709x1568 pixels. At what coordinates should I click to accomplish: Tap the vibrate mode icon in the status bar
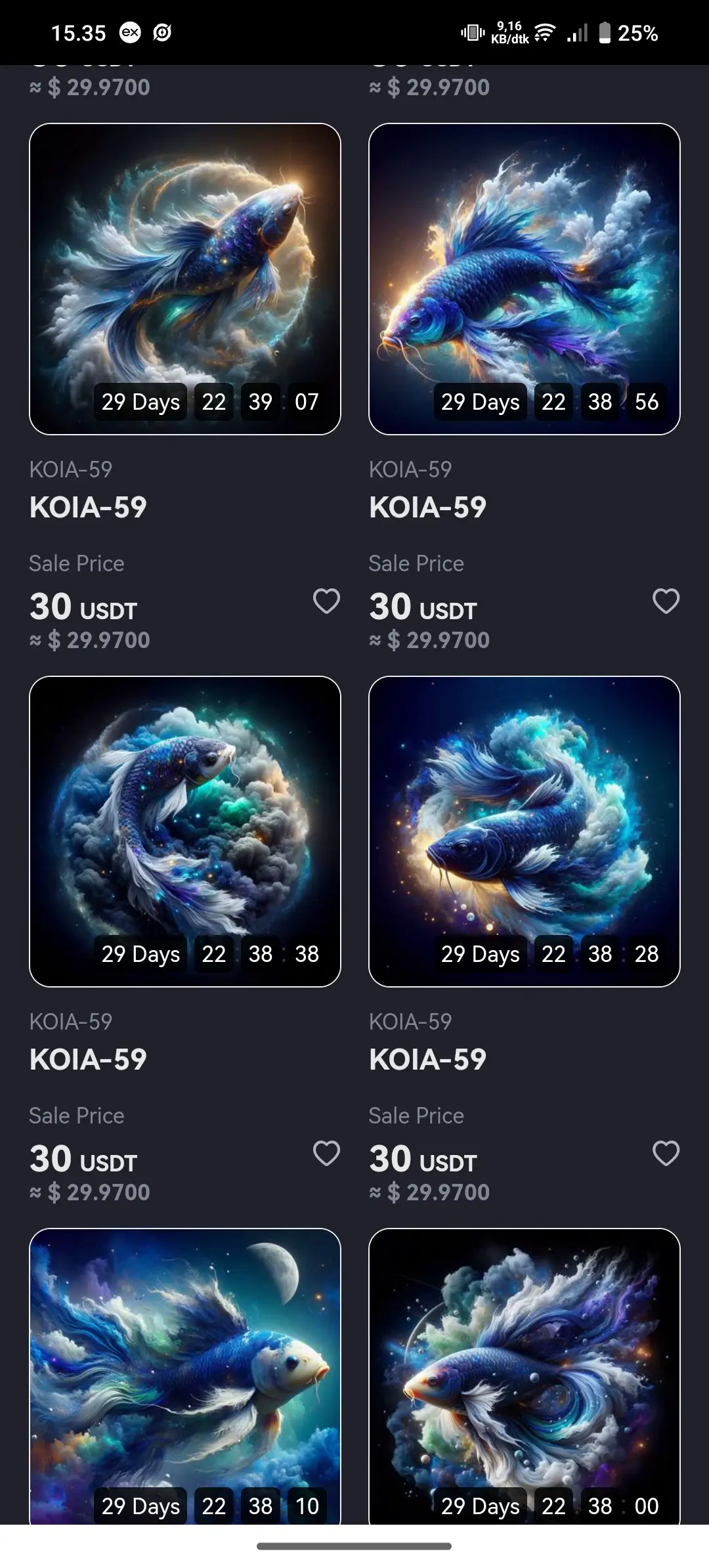coord(472,32)
